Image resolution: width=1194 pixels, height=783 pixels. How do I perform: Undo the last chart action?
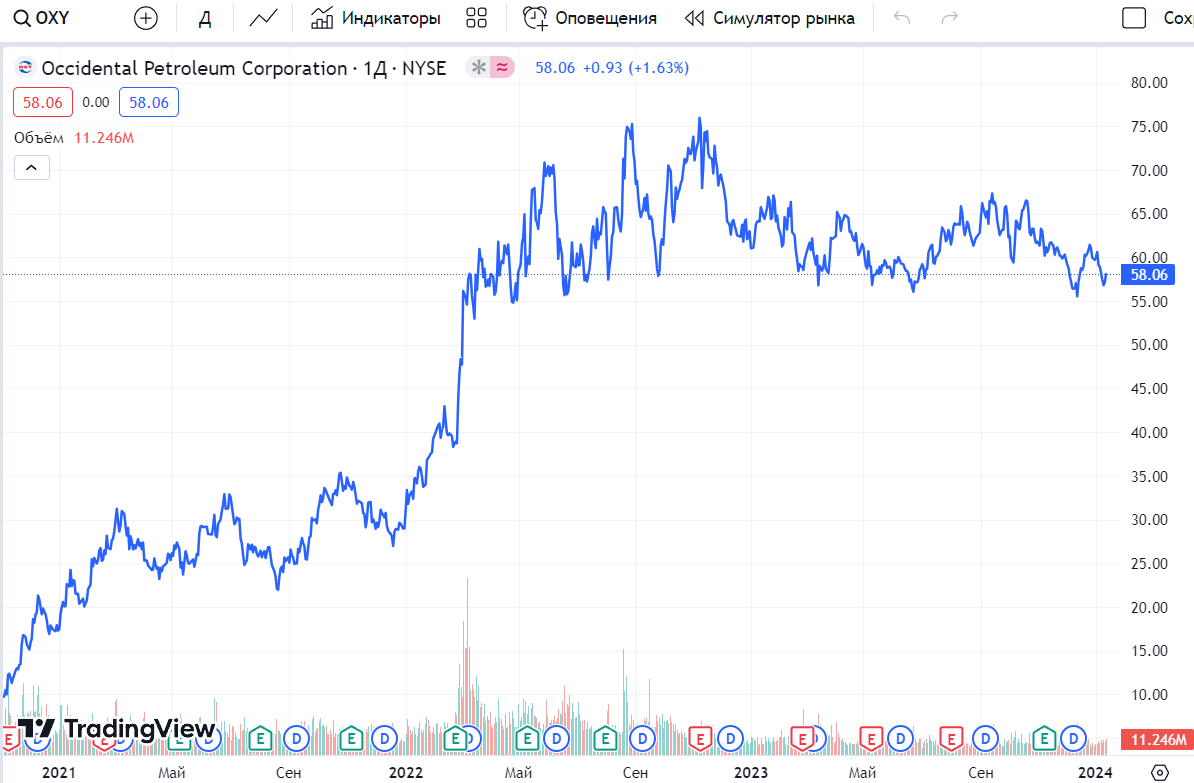tap(902, 18)
